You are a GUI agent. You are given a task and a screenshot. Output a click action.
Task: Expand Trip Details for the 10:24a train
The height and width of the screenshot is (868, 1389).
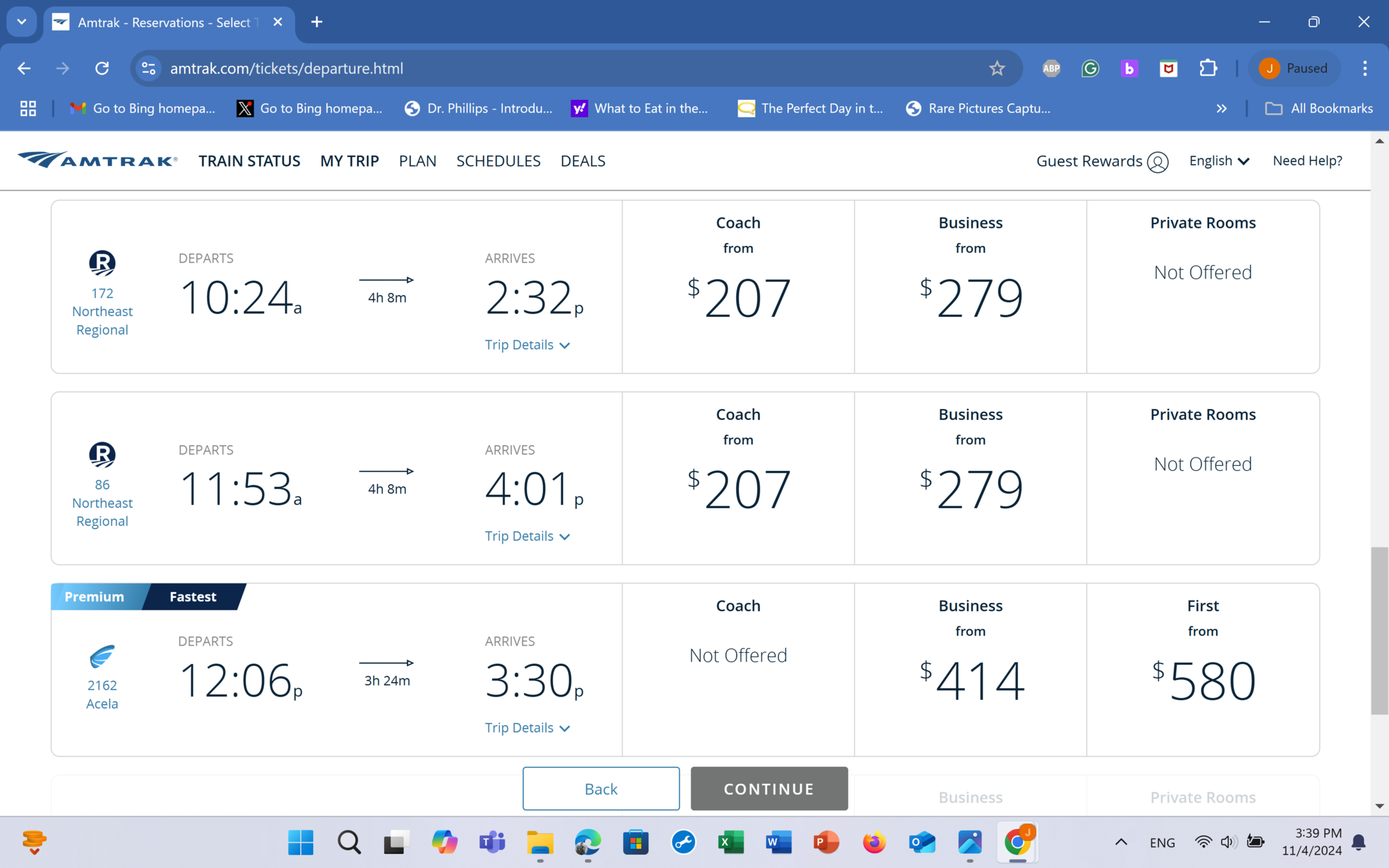(527, 345)
